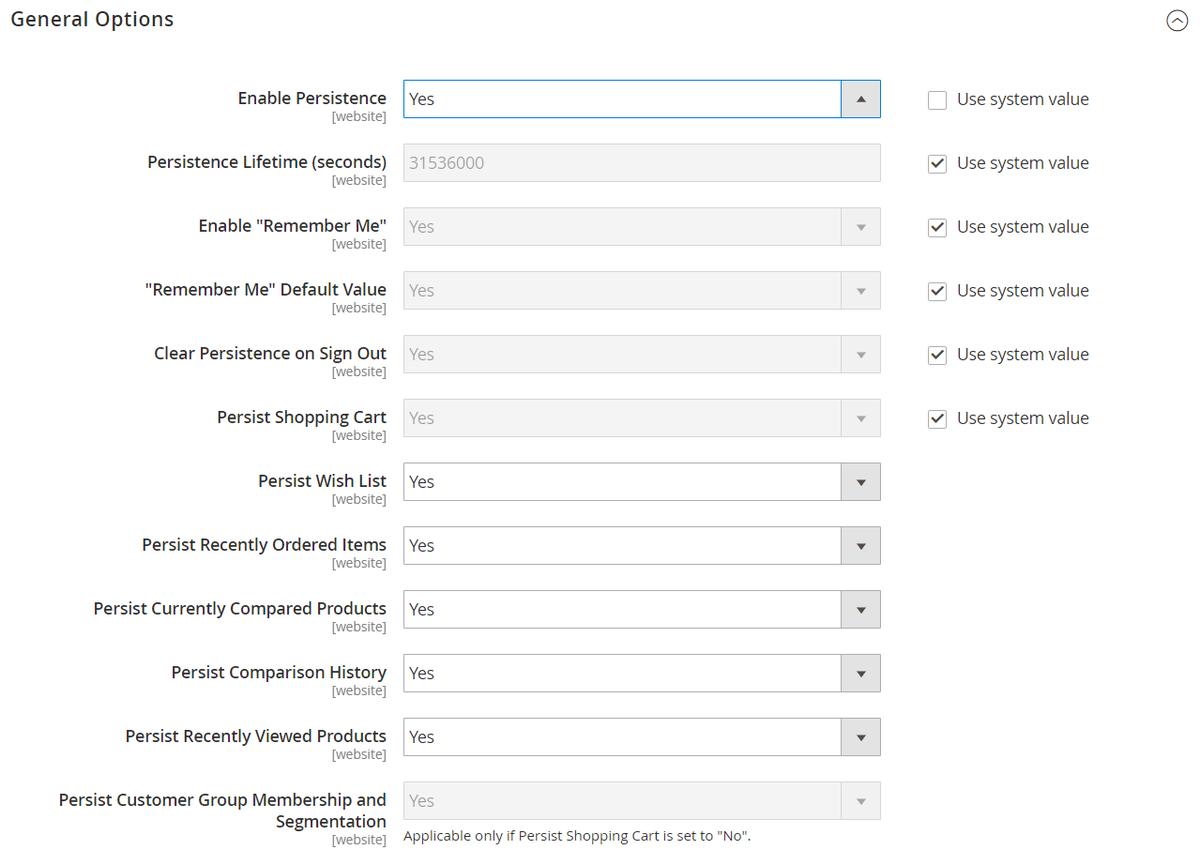This screenshot has width=1200, height=865.
Task: Collapse the General Options section
Action: pyautogui.click(x=1177, y=21)
